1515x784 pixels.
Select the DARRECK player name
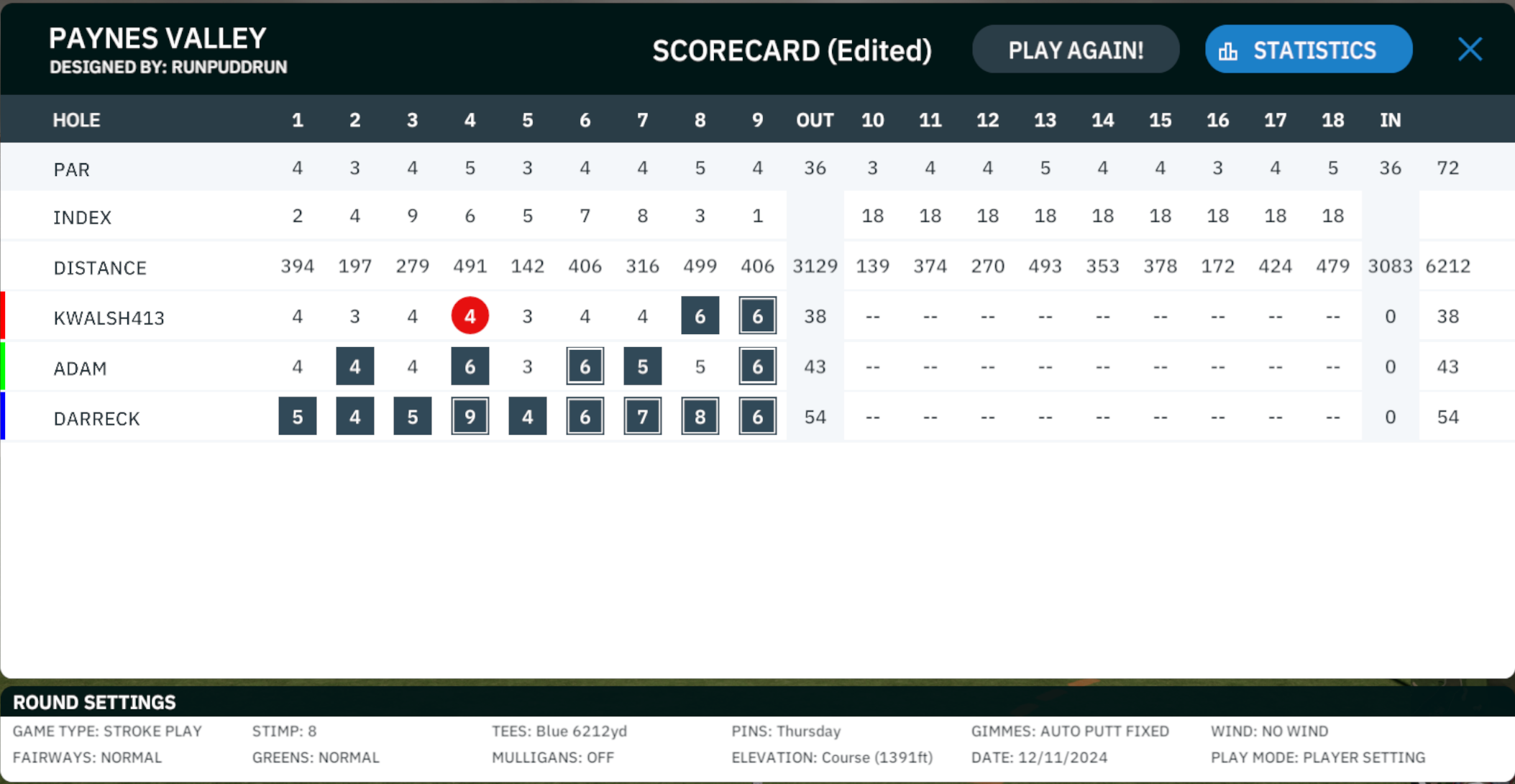(97, 418)
